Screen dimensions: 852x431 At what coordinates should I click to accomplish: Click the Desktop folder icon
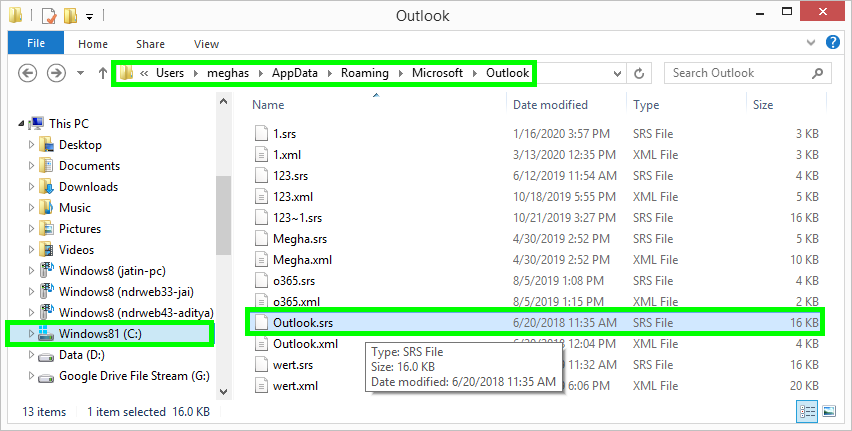(x=47, y=145)
